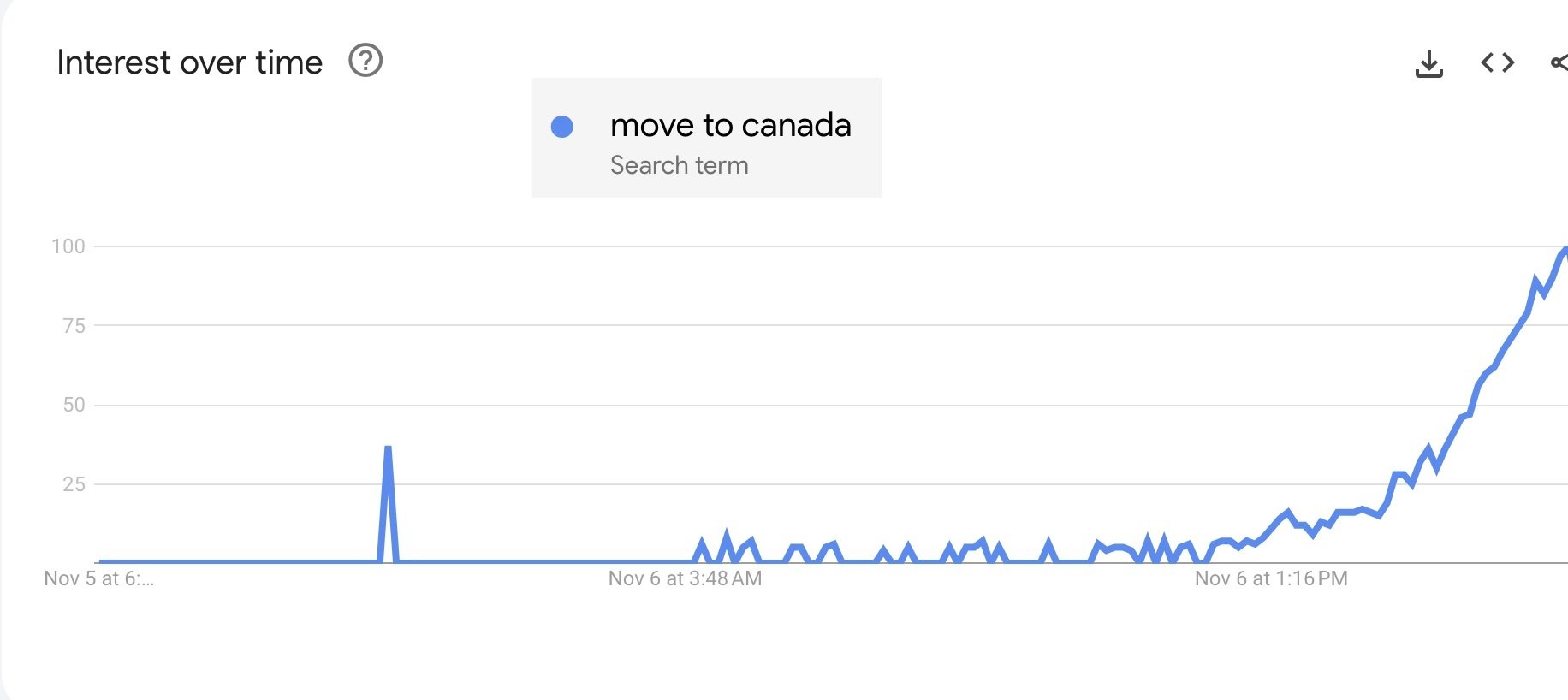Click the line peak at 100
1568x700 pixels.
click(x=1564, y=251)
